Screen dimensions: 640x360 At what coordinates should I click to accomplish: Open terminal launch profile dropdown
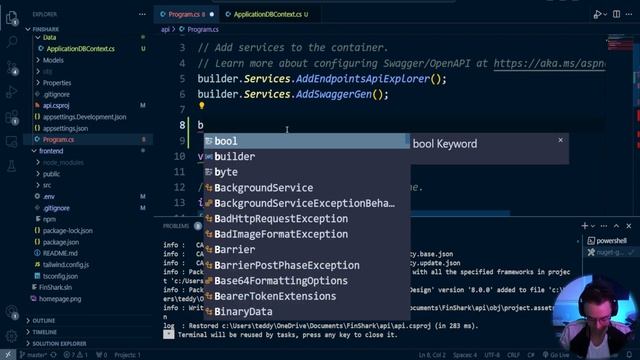(593, 226)
